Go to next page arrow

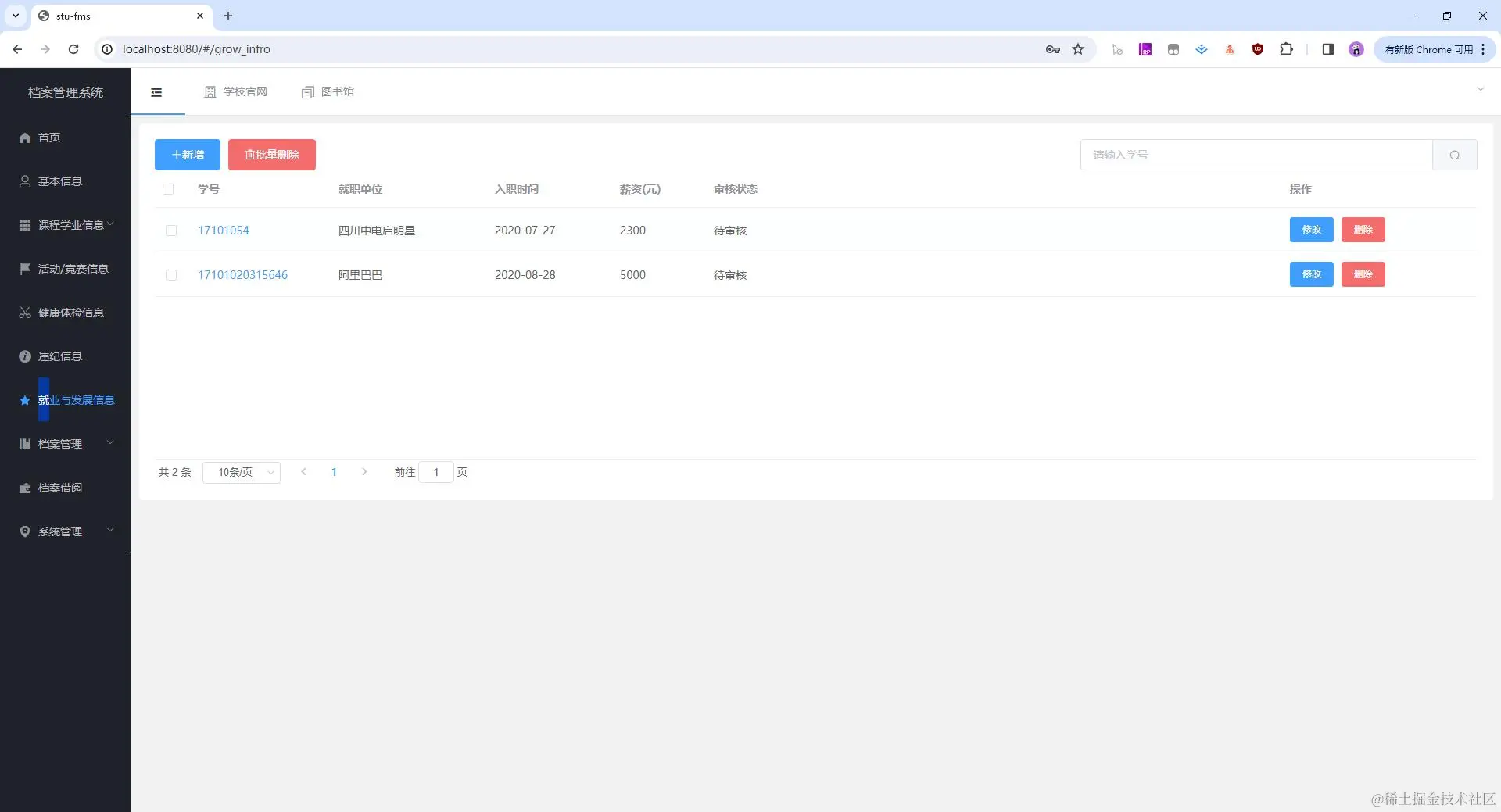click(x=364, y=472)
